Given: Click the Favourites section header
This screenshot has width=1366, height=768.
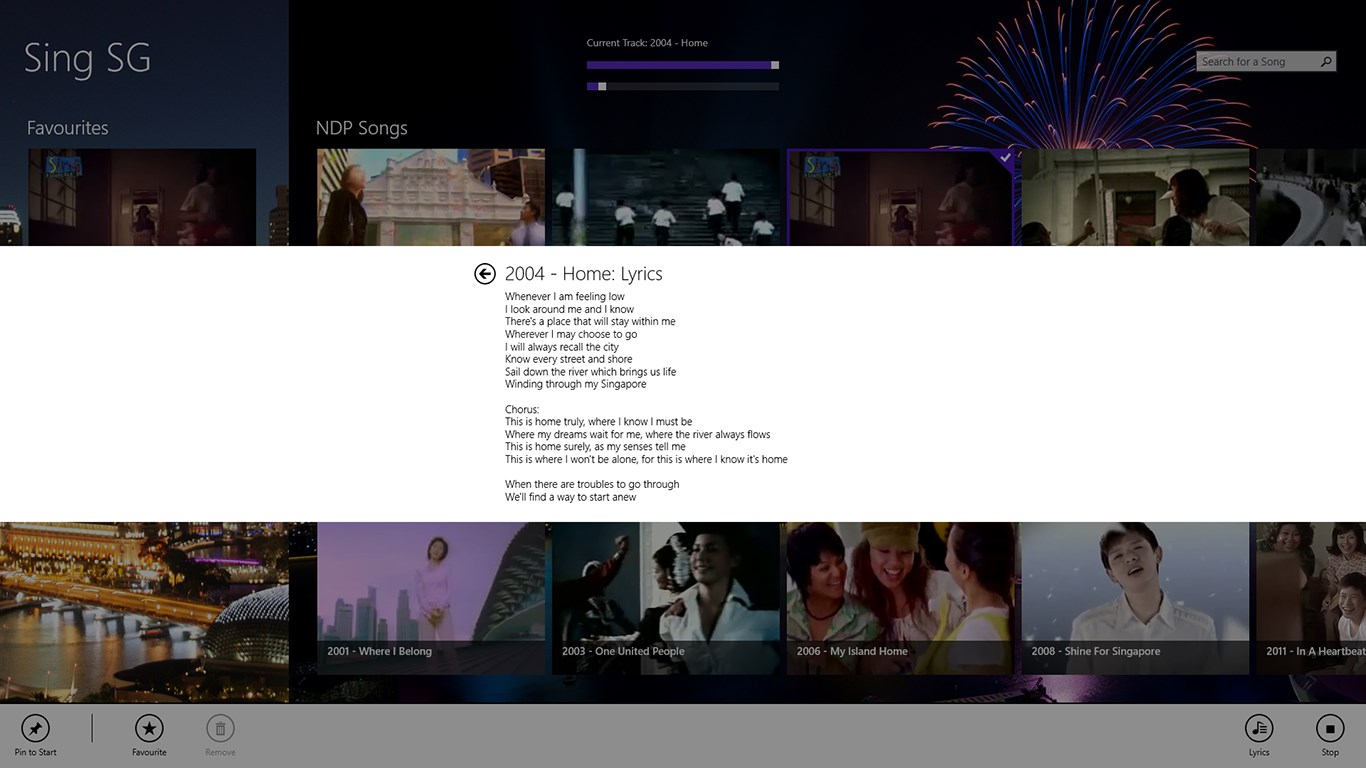Looking at the screenshot, I should [x=67, y=128].
